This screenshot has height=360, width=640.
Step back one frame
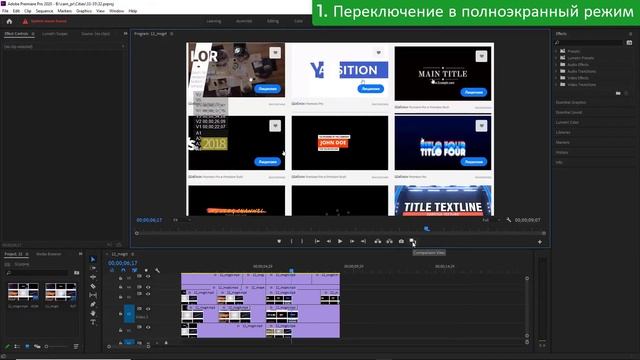click(x=329, y=242)
